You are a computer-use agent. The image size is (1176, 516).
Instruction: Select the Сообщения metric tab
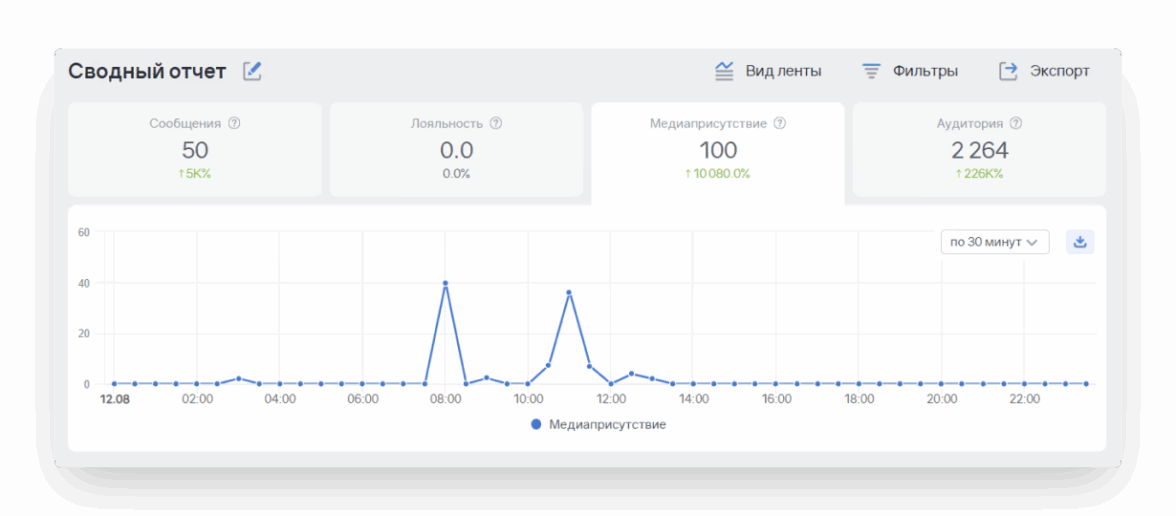(195, 149)
